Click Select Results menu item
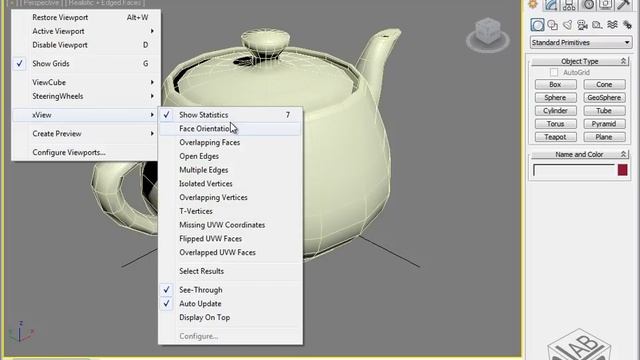Screen dimensions: 640x360 point(230,271)
